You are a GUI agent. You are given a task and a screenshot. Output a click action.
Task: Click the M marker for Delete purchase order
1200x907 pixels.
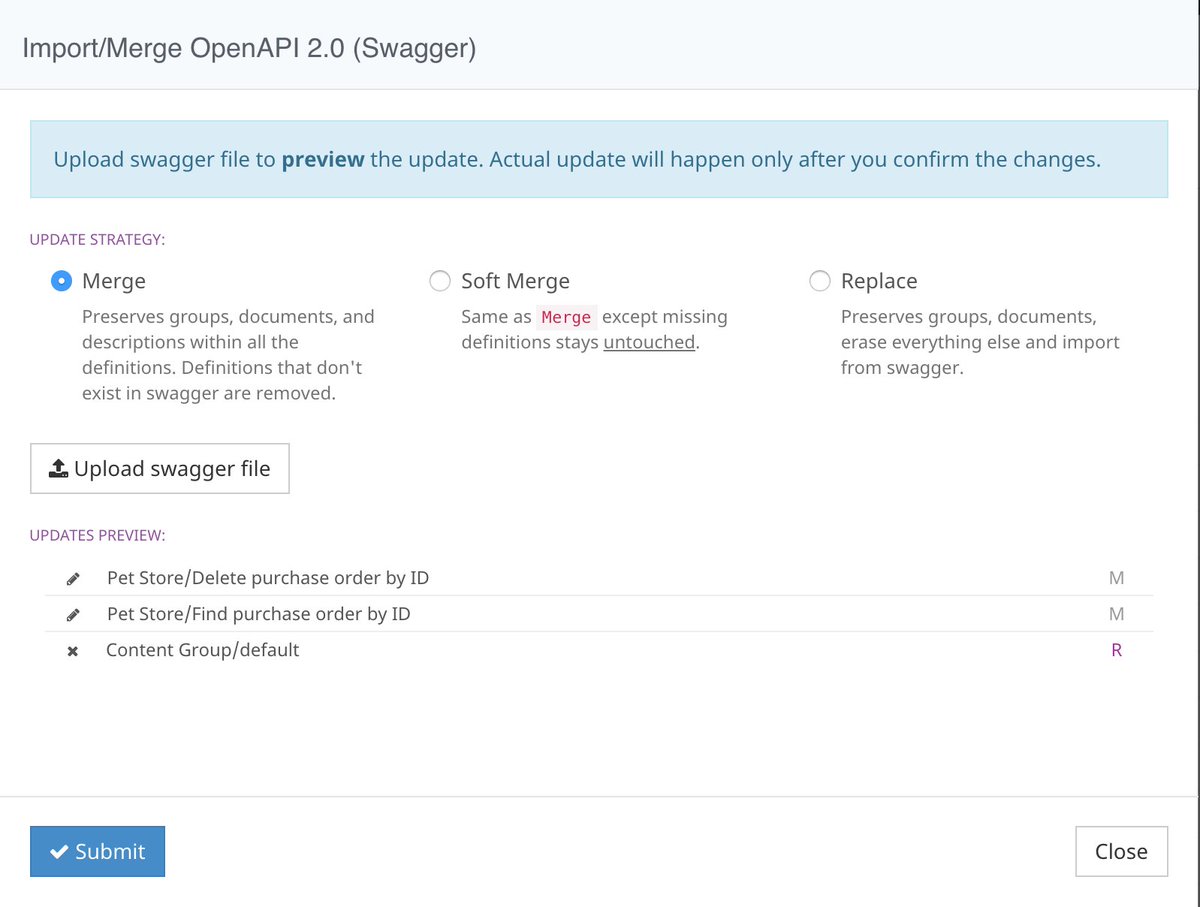(1117, 578)
